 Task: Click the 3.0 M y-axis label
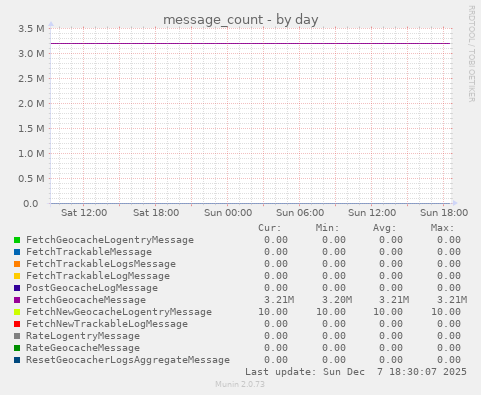coord(31,54)
